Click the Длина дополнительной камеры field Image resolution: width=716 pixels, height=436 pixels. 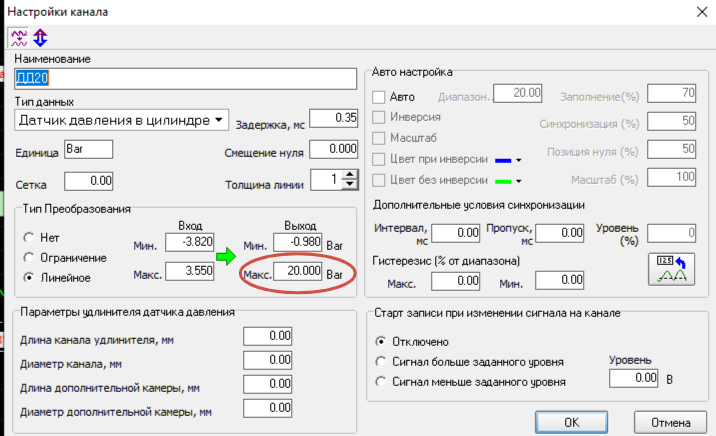click(268, 384)
